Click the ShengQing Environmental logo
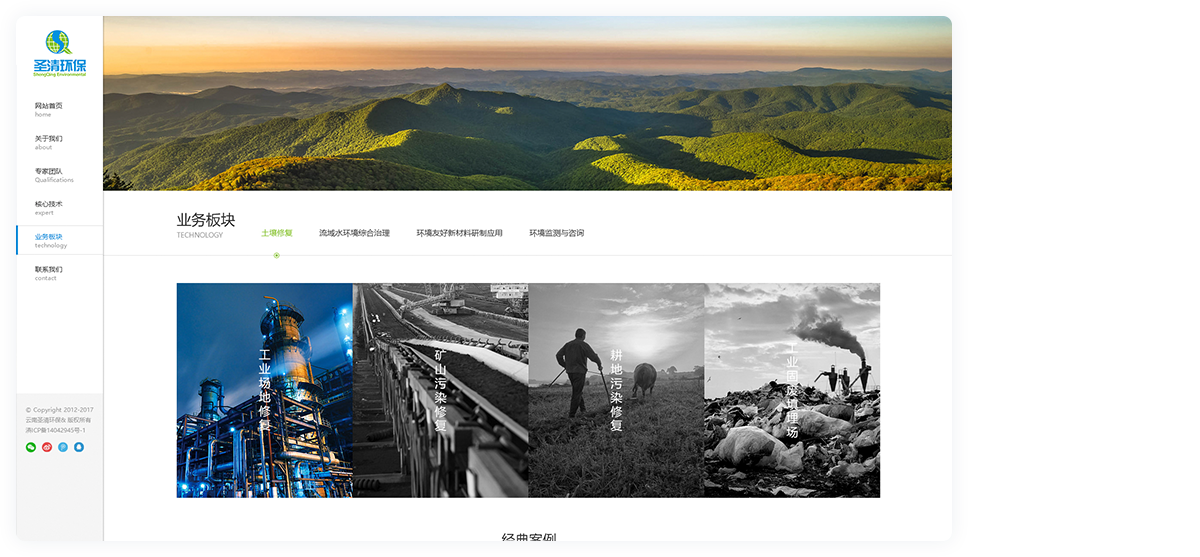 (x=60, y=54)
